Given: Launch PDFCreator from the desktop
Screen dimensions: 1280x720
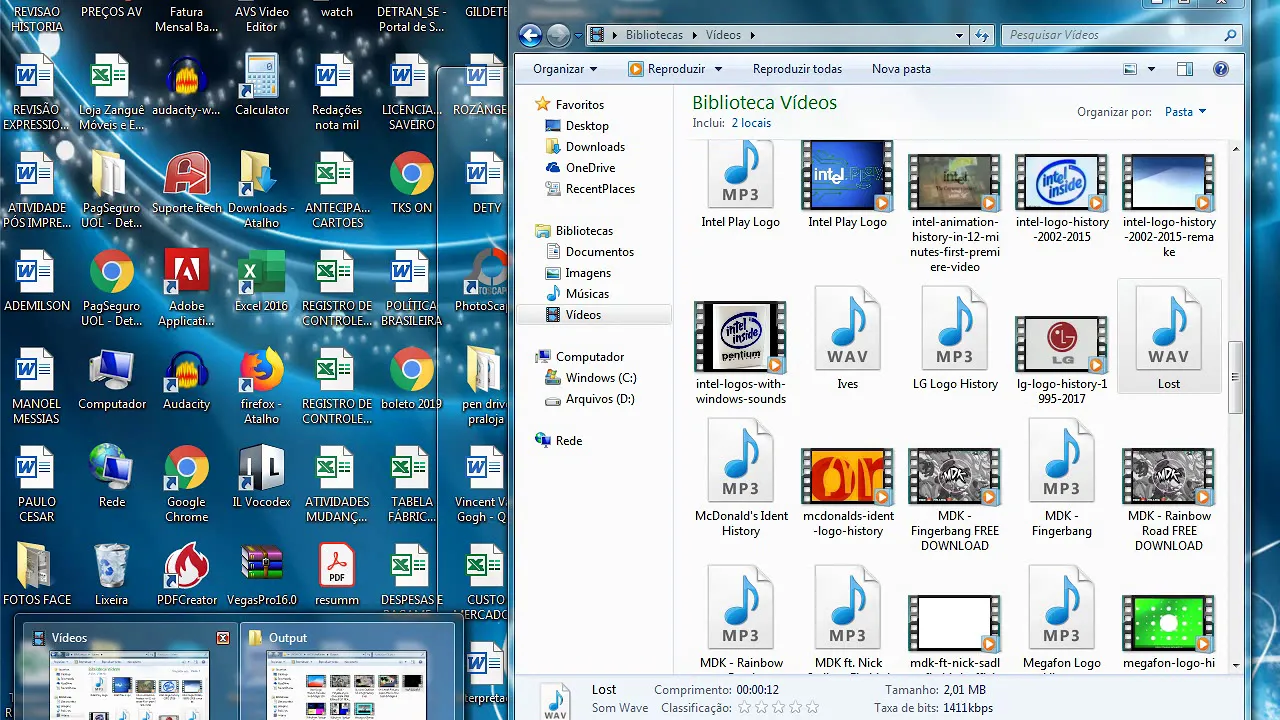Looking at the screenshot, I should [x=186, y=576].
